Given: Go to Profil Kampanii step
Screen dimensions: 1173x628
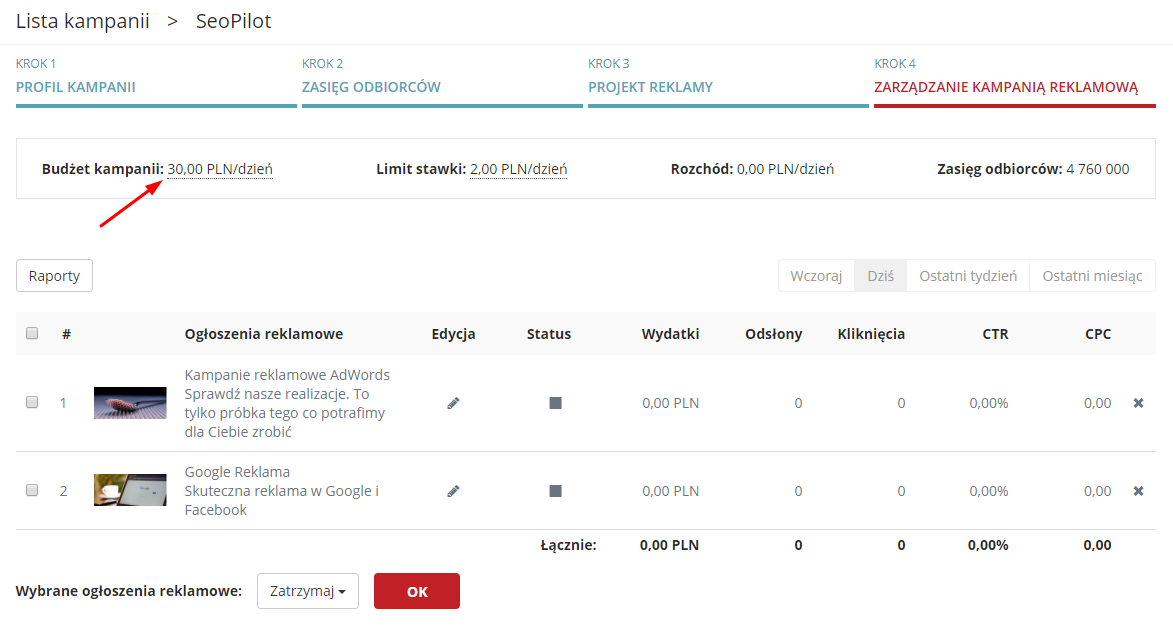Looking at the screenshot, I should (x=76, y=87).
